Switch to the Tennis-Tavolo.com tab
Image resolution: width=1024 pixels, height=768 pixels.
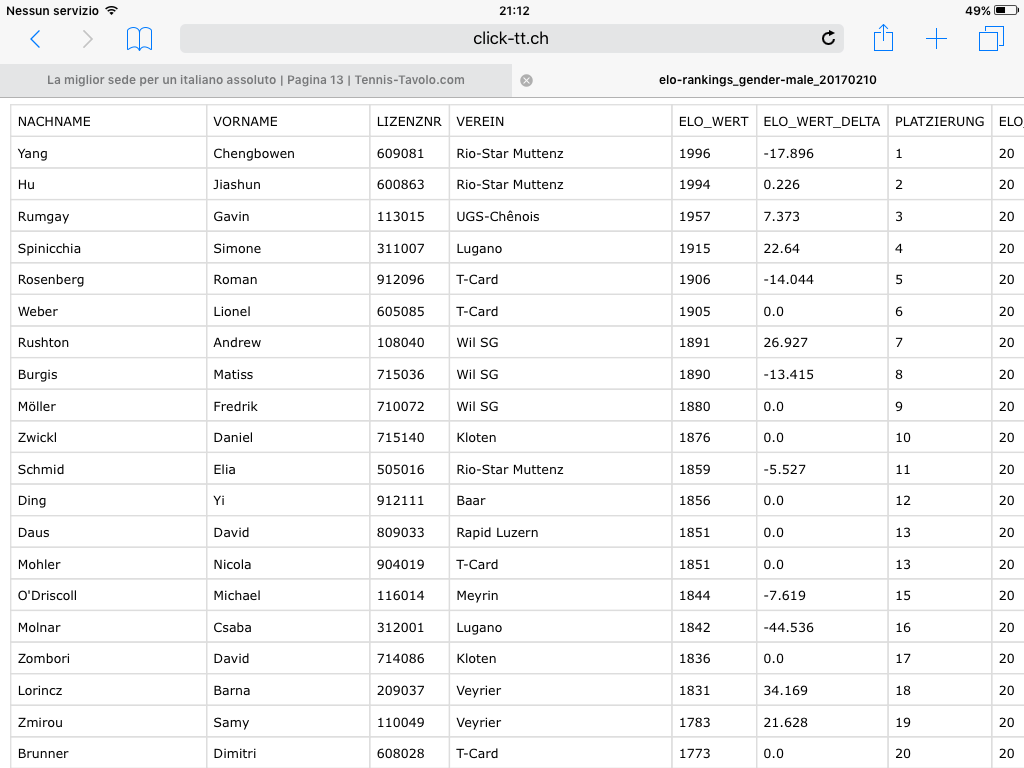(256, 80)
